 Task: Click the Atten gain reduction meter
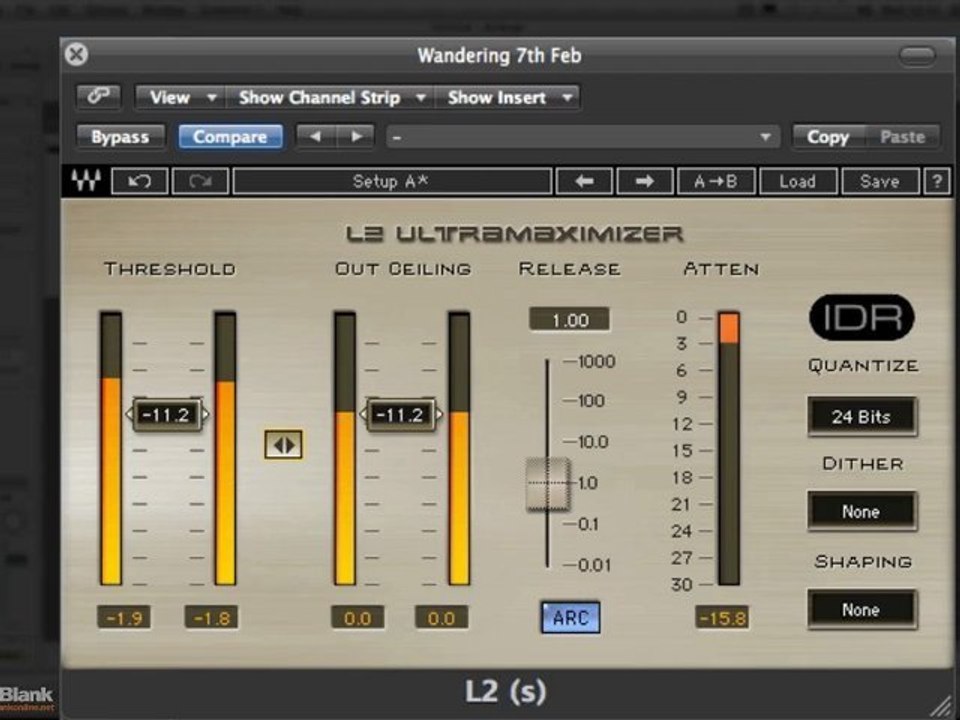(x=729, y=449)
